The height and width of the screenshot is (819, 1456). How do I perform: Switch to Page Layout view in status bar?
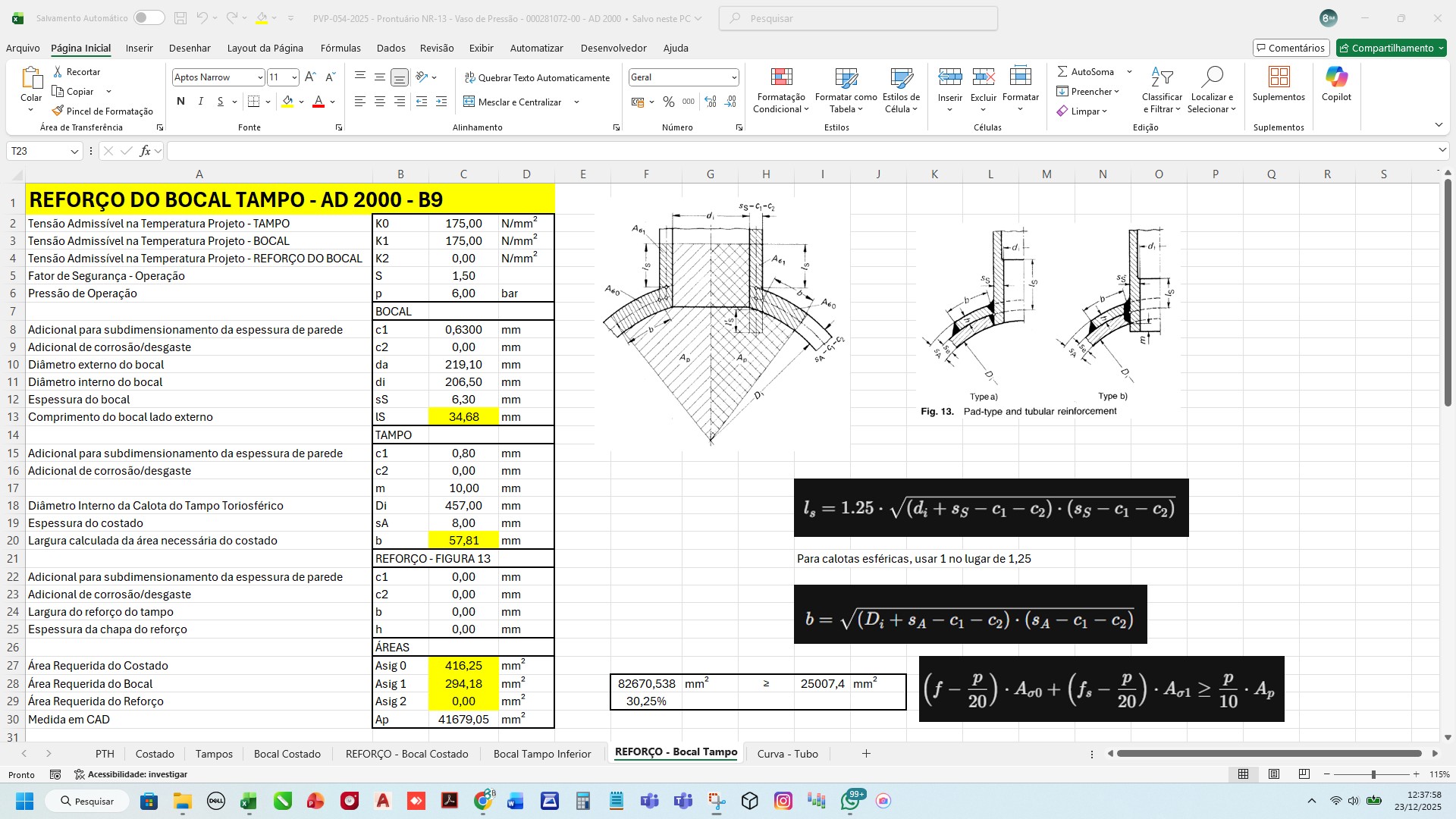pos(1274,774)
